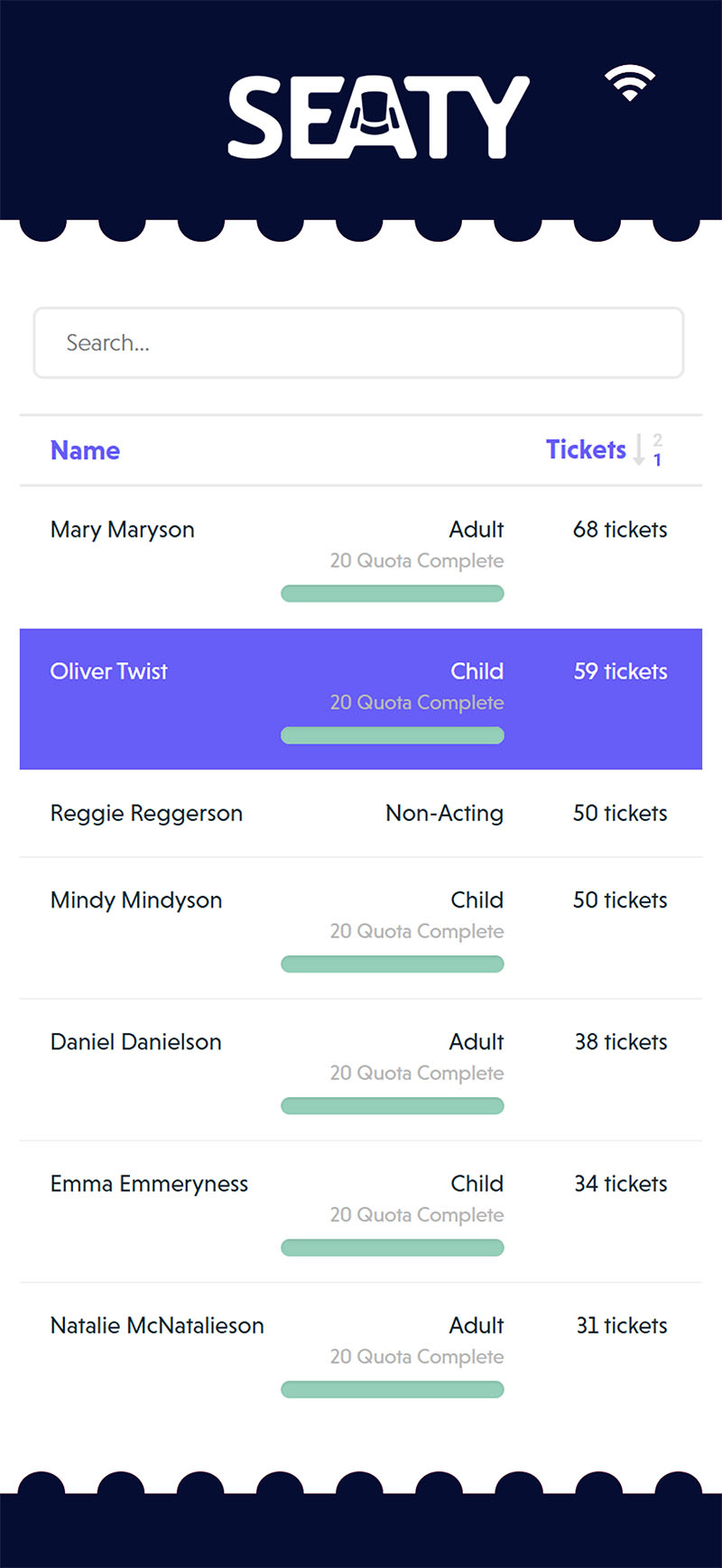Click Oliver Twist's green quota progress bar

(393, 734)
